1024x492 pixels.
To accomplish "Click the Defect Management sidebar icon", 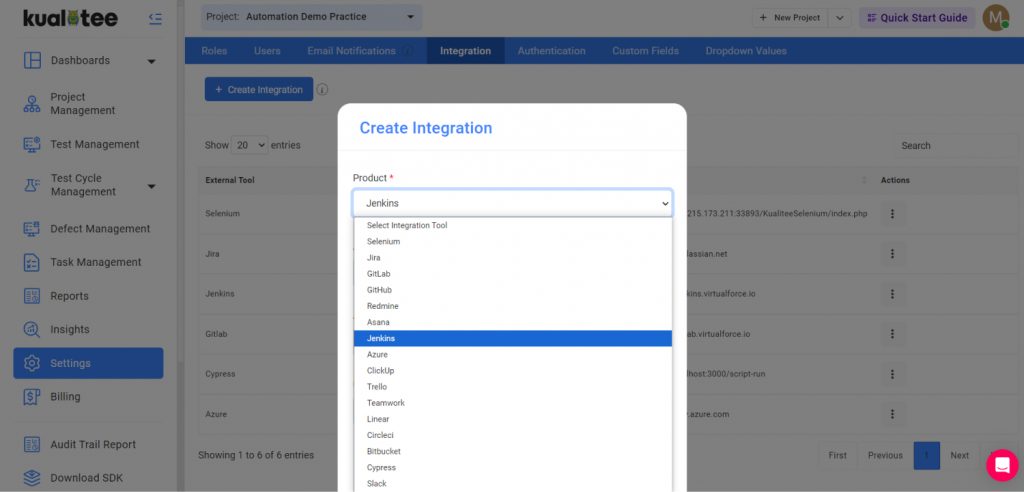I will click(32, 229).
